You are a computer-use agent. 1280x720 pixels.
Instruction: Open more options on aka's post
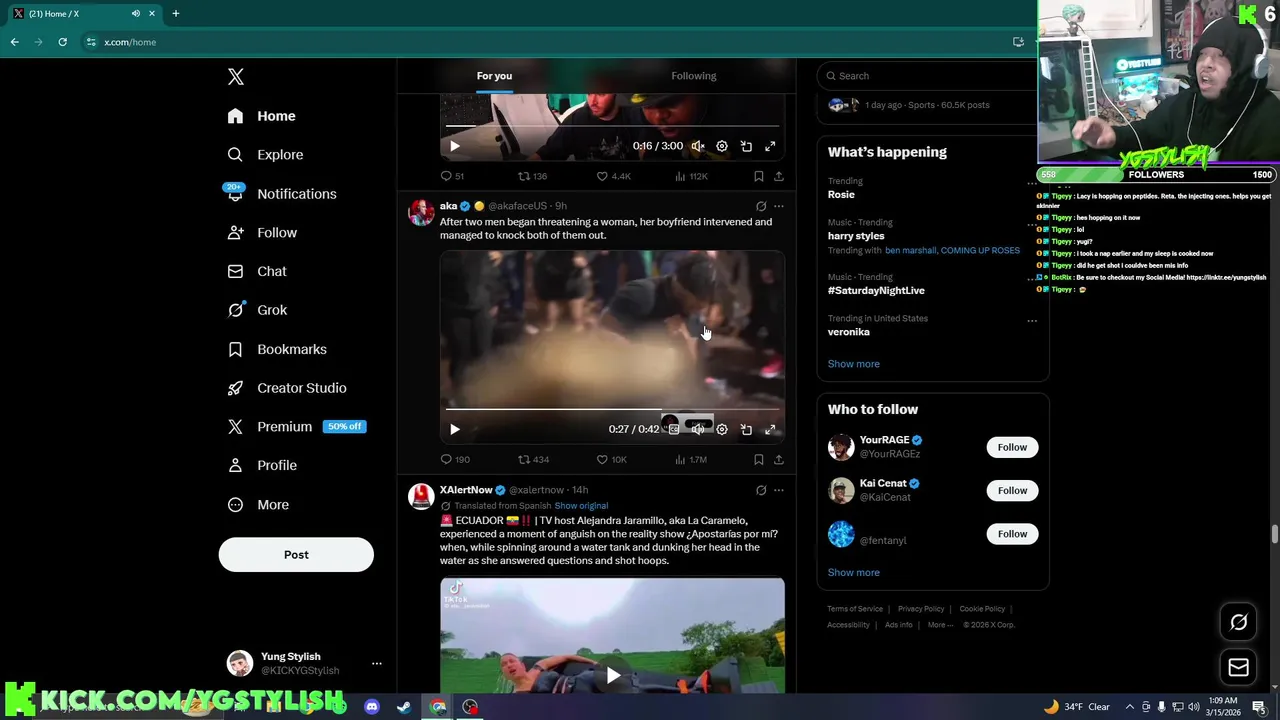click(778, 206)
